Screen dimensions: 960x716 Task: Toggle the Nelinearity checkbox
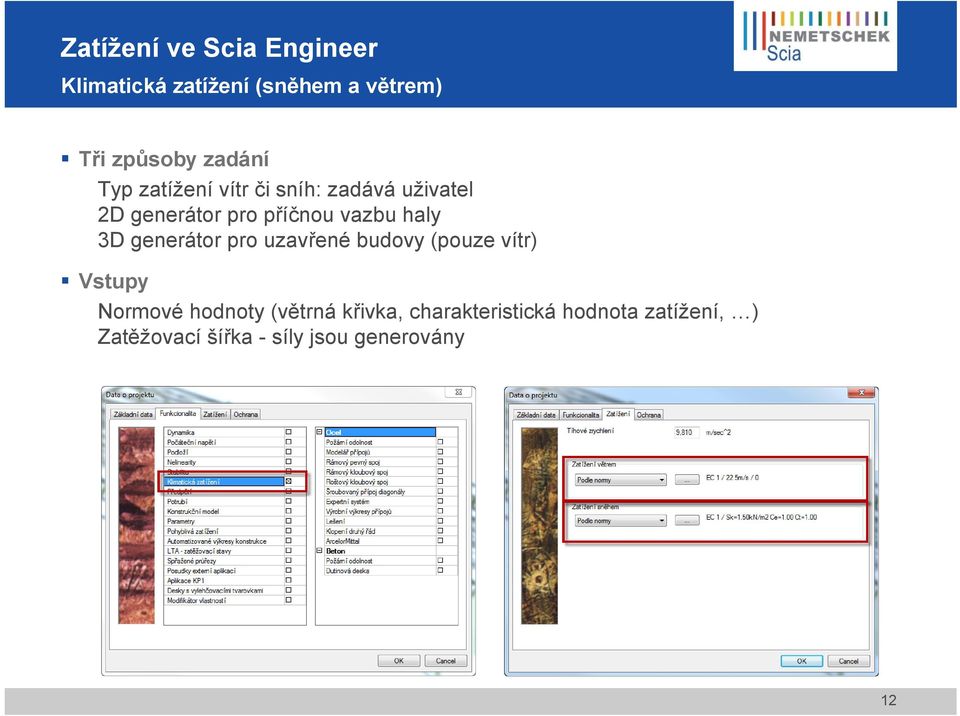pyautogui.click(x=288, y=462)
